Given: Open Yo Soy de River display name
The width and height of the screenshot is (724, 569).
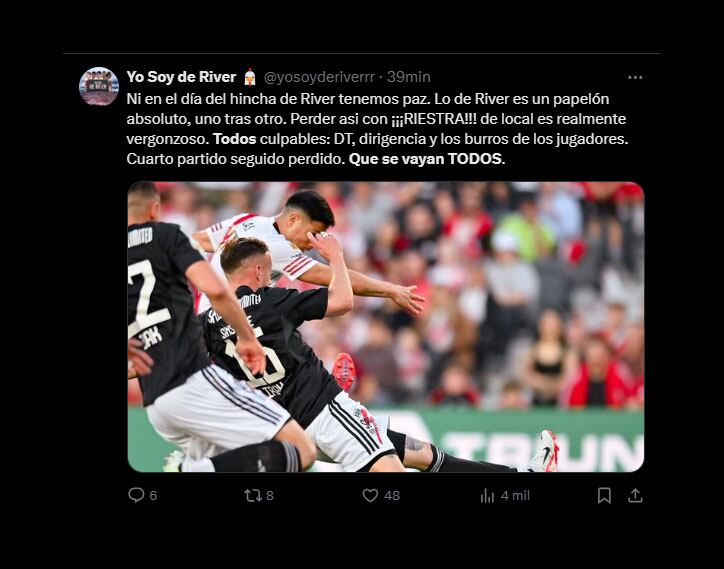Looking at the screenshot, I should coord(181,77).
